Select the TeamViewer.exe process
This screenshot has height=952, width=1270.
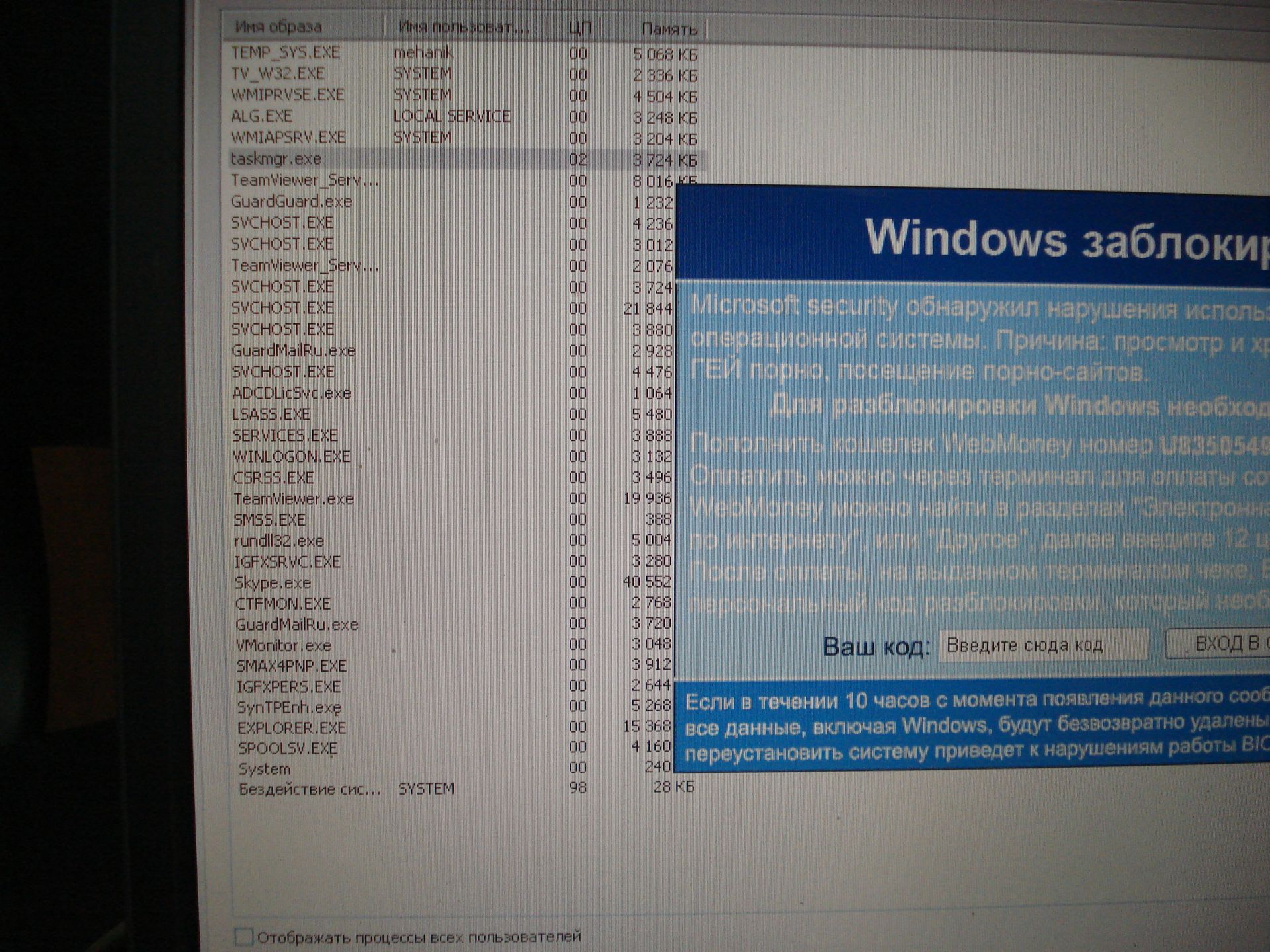(293, 499)
